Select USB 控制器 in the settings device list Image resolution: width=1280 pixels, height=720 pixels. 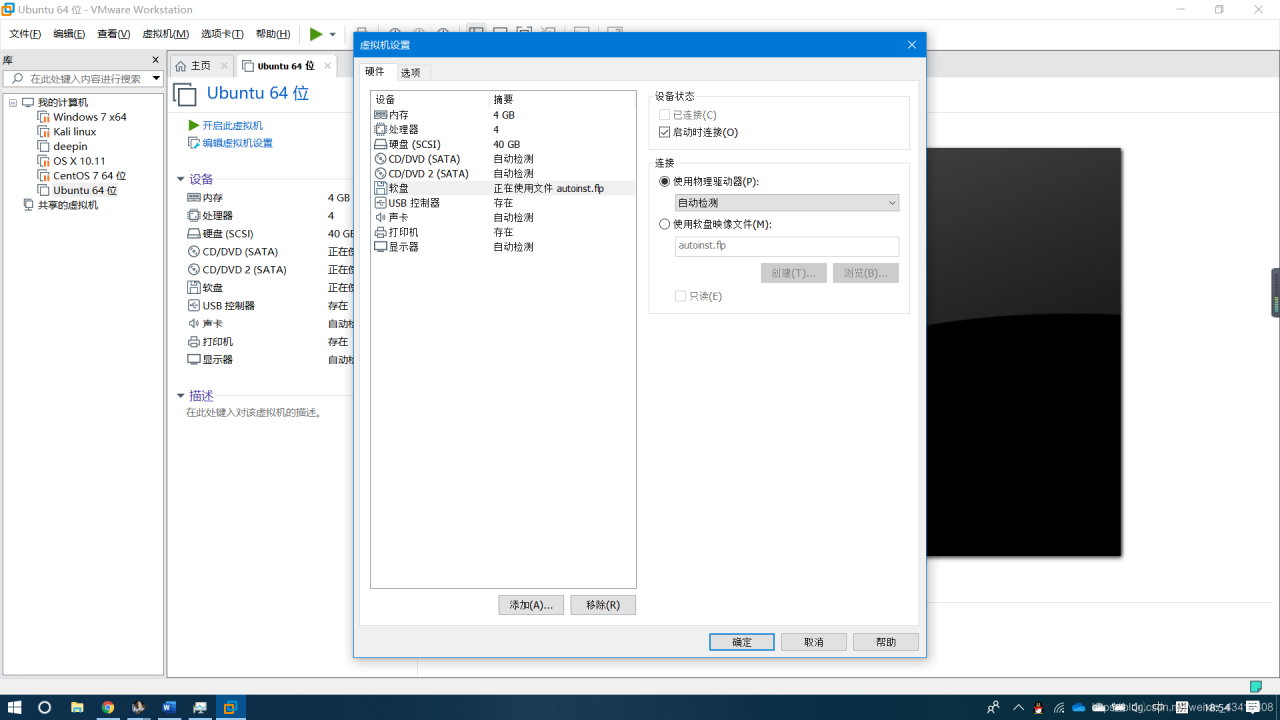pos(503,203)
